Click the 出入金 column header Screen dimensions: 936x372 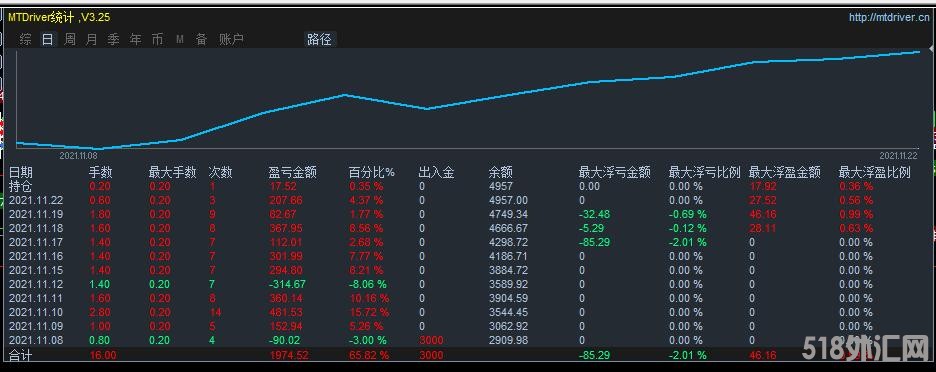click(436, 173)
